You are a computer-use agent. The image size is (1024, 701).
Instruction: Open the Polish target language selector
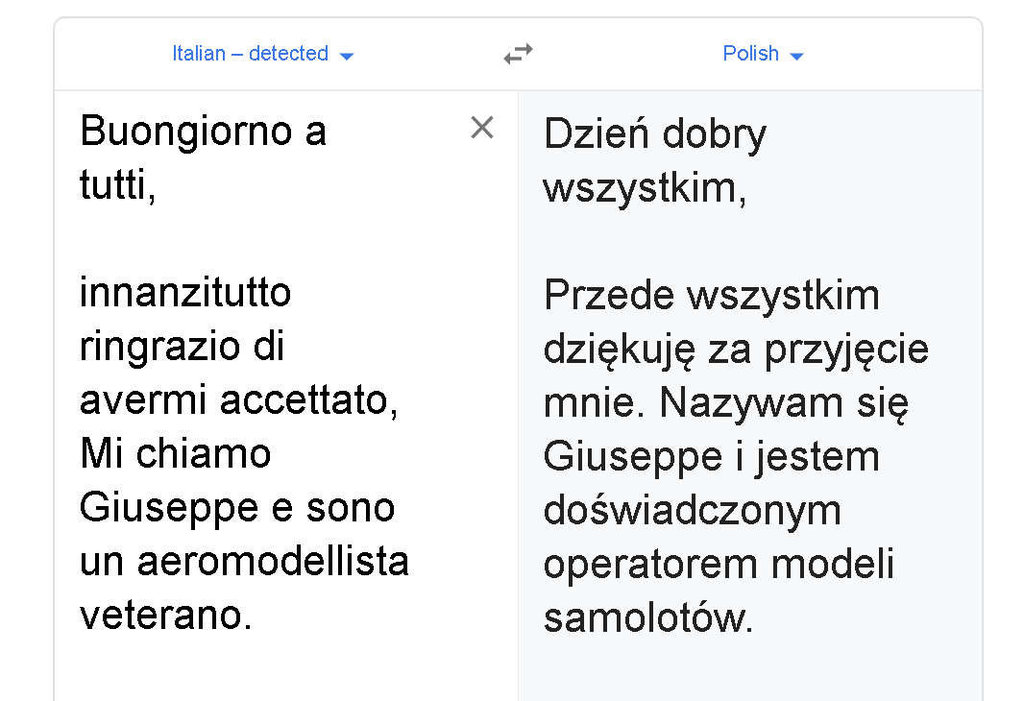click(x=751, y=54)
